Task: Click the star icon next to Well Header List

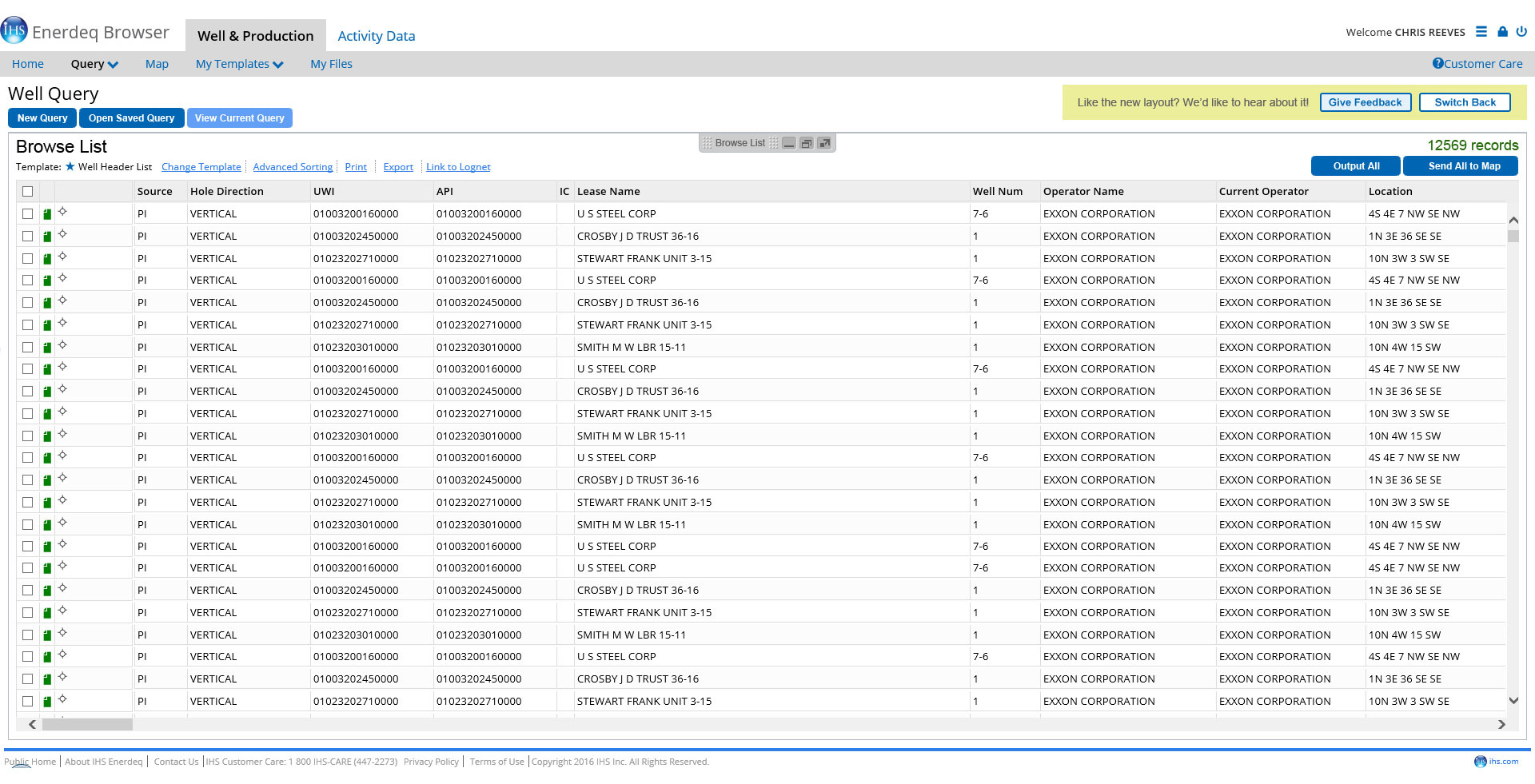Action: click(70, 166)
